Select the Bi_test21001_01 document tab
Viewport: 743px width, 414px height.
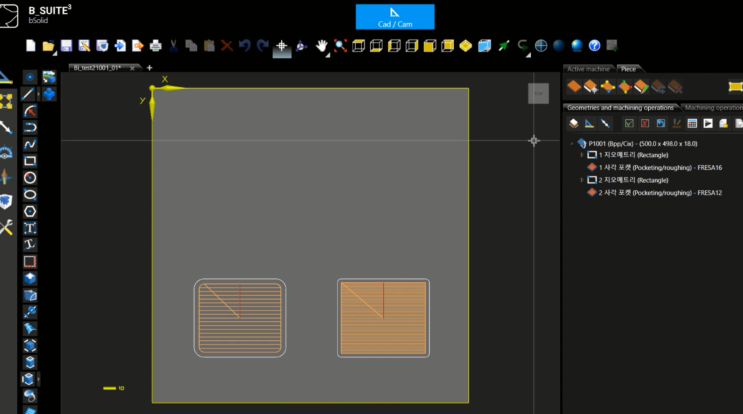pyautogui.click(x=97, y=68)
